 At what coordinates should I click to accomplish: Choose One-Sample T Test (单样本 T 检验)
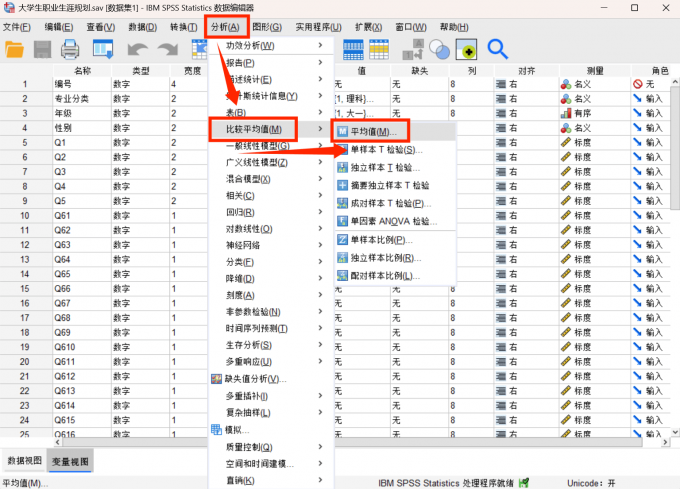[x=387, y=149]
